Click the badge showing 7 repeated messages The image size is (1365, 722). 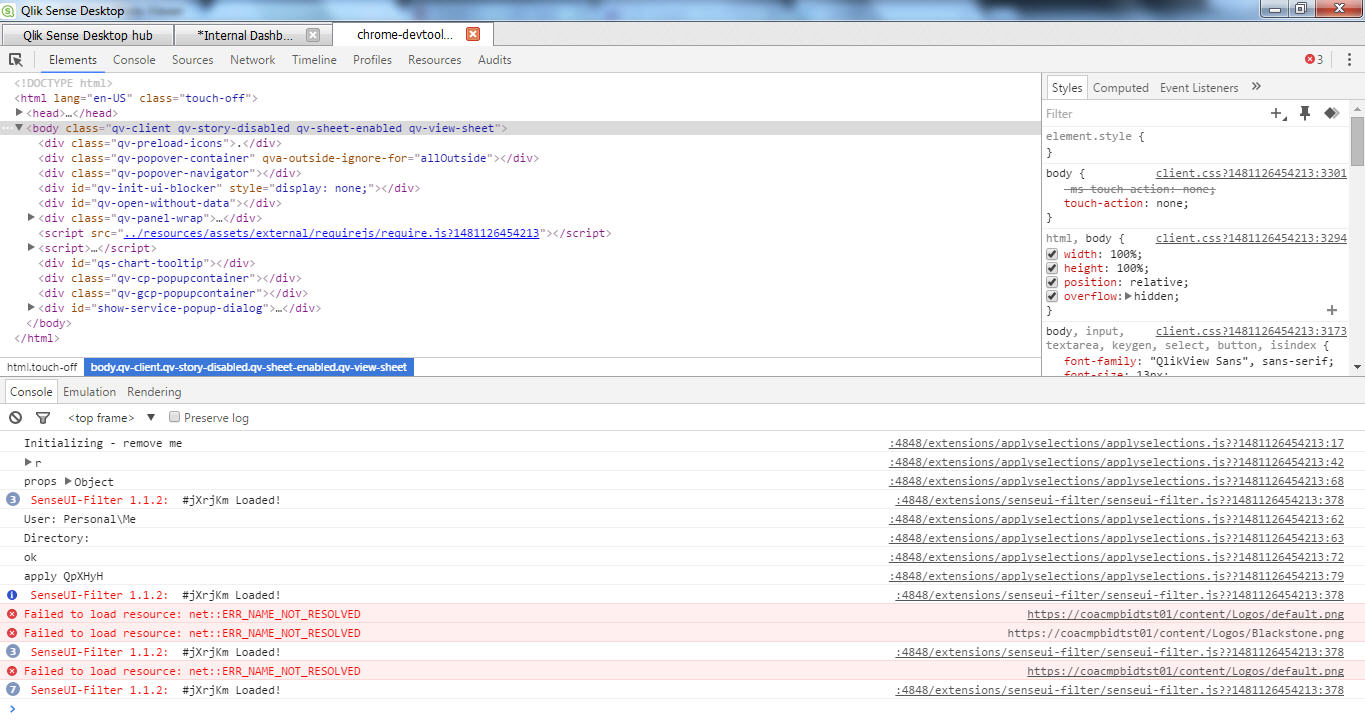[x=12, y=690]
